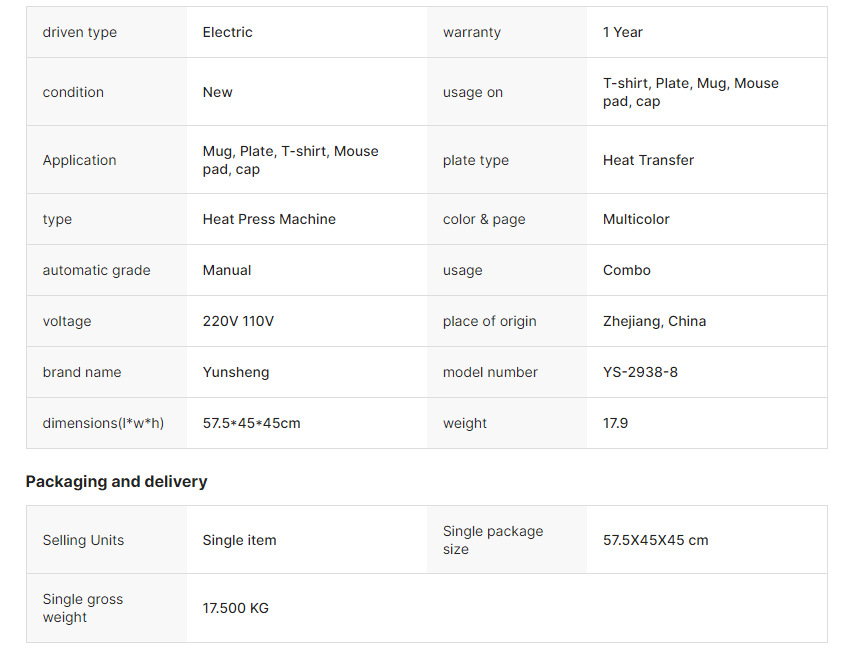Click the '17.500 KG' gross weight value
Viewport: 856px width, 667px height.
tap(236, 608)
